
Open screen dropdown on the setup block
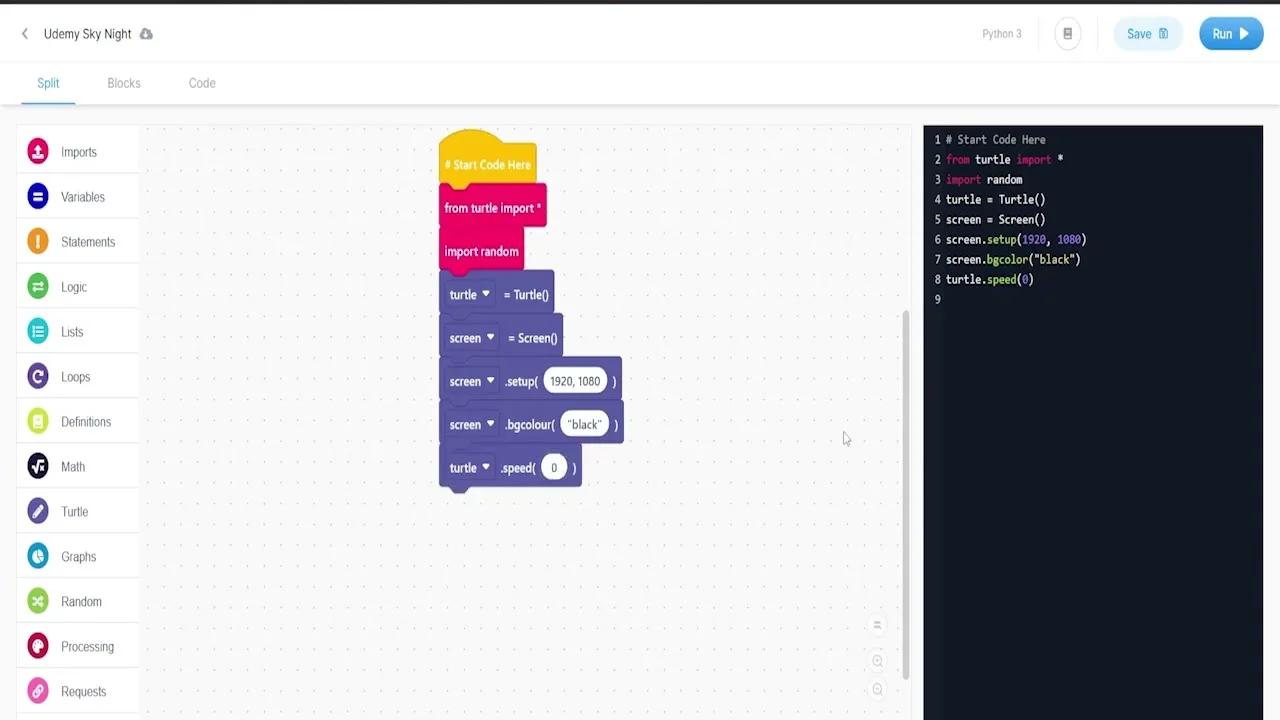(x=490, y=381)
